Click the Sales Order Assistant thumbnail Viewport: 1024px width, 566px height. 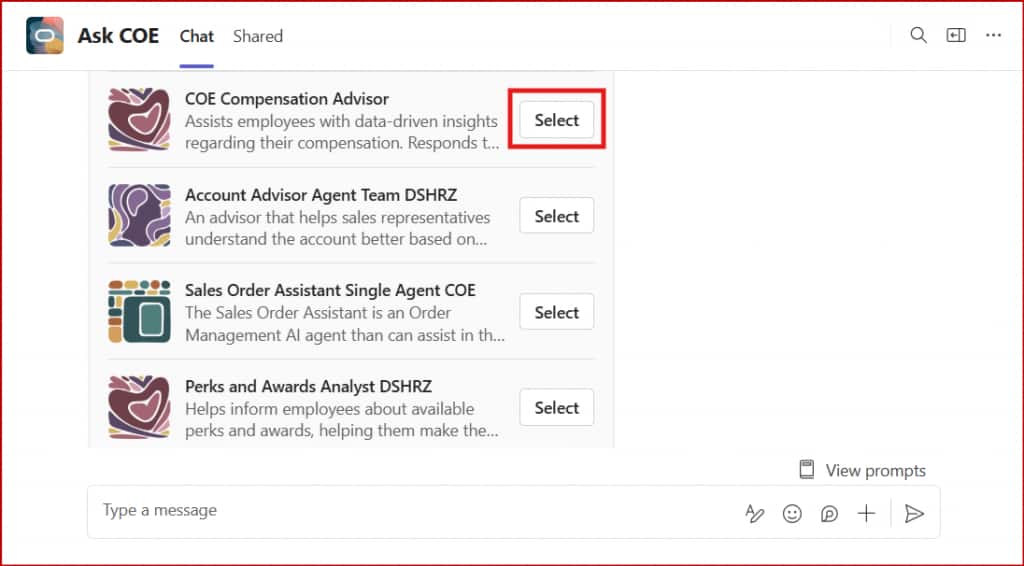click(139, 312)
